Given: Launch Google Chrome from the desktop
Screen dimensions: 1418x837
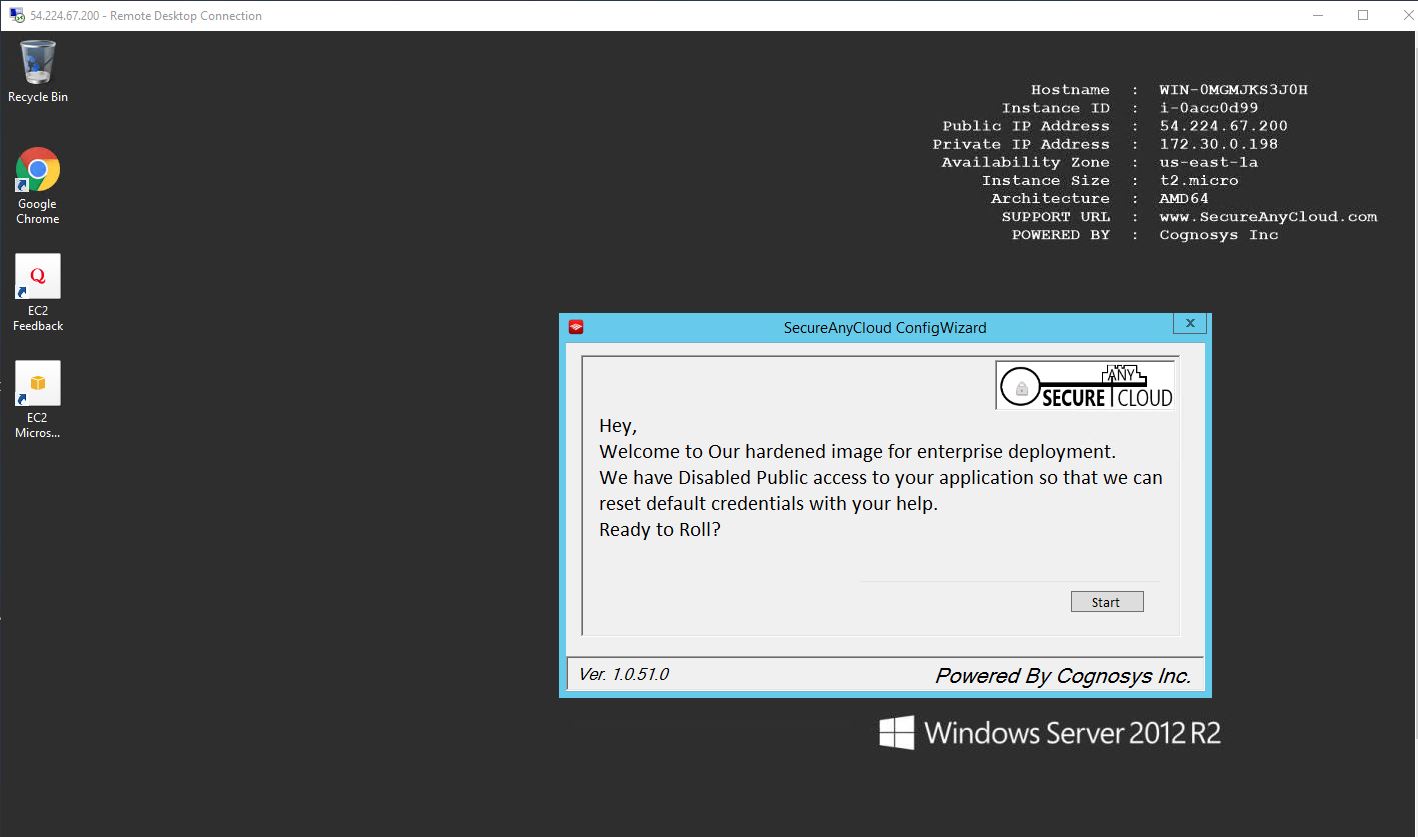Looking at the screenshot, I should click(x=38, y=171).
